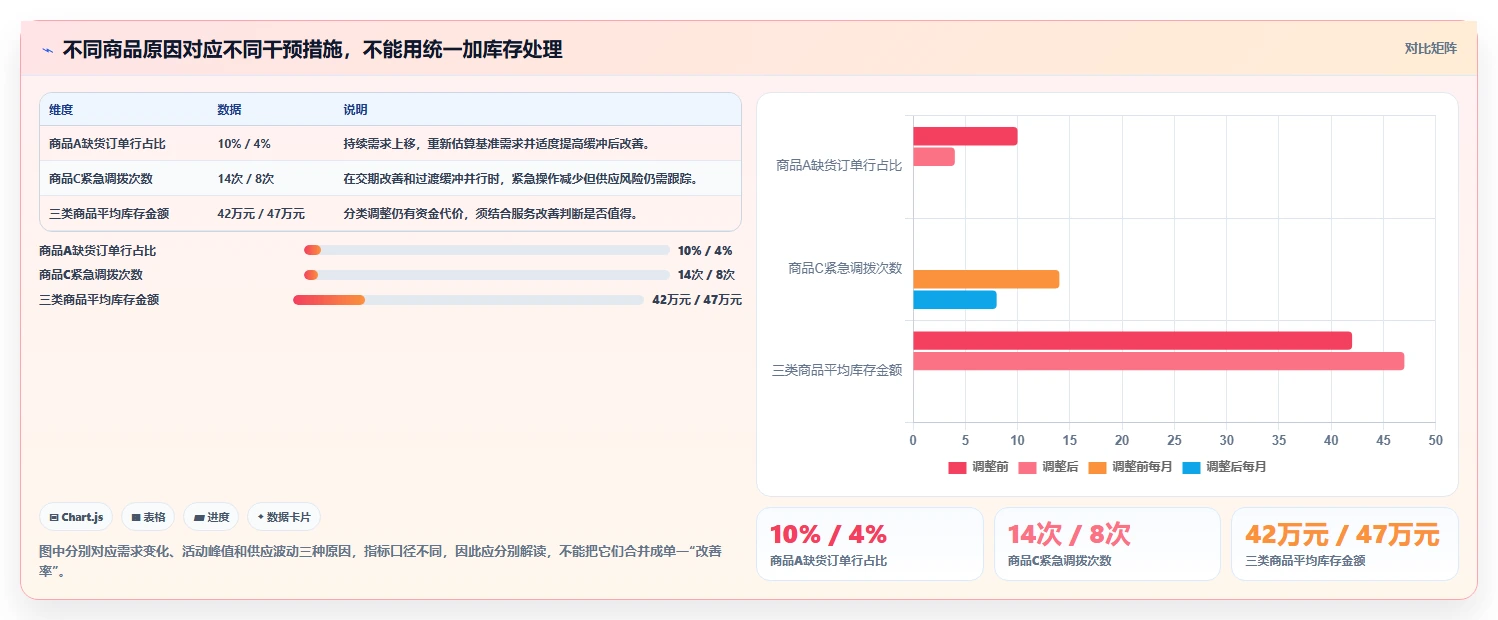The width and height of the screenshot is (1498, 620).
Task: Toggle 调整前每月 legend swatch
Action: click(x=1098, y=467)
